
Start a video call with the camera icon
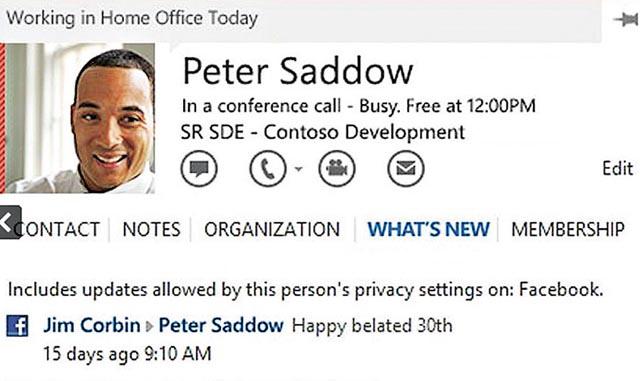337,169
